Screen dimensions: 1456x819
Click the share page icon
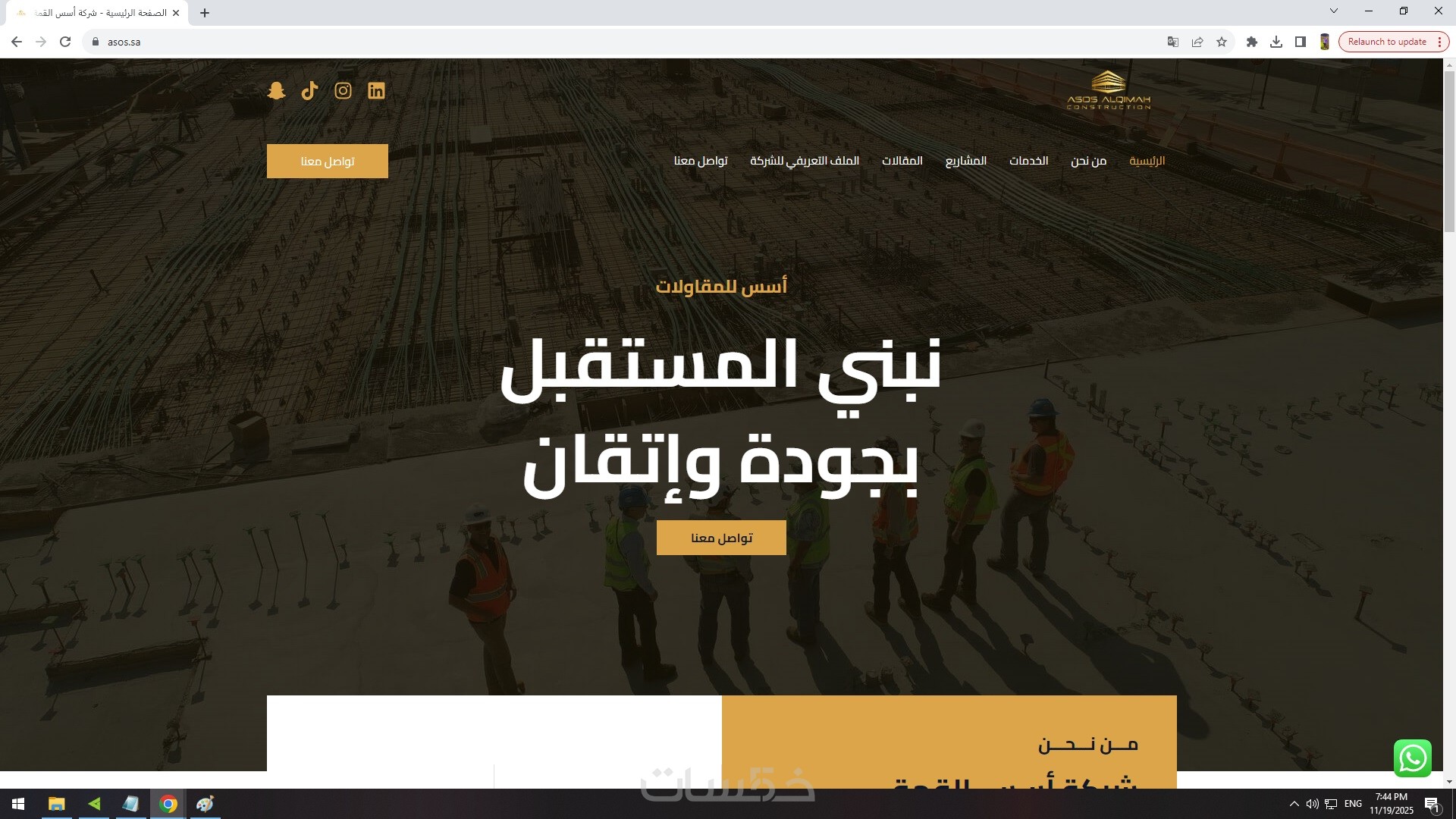click(x=1197, y=42)
